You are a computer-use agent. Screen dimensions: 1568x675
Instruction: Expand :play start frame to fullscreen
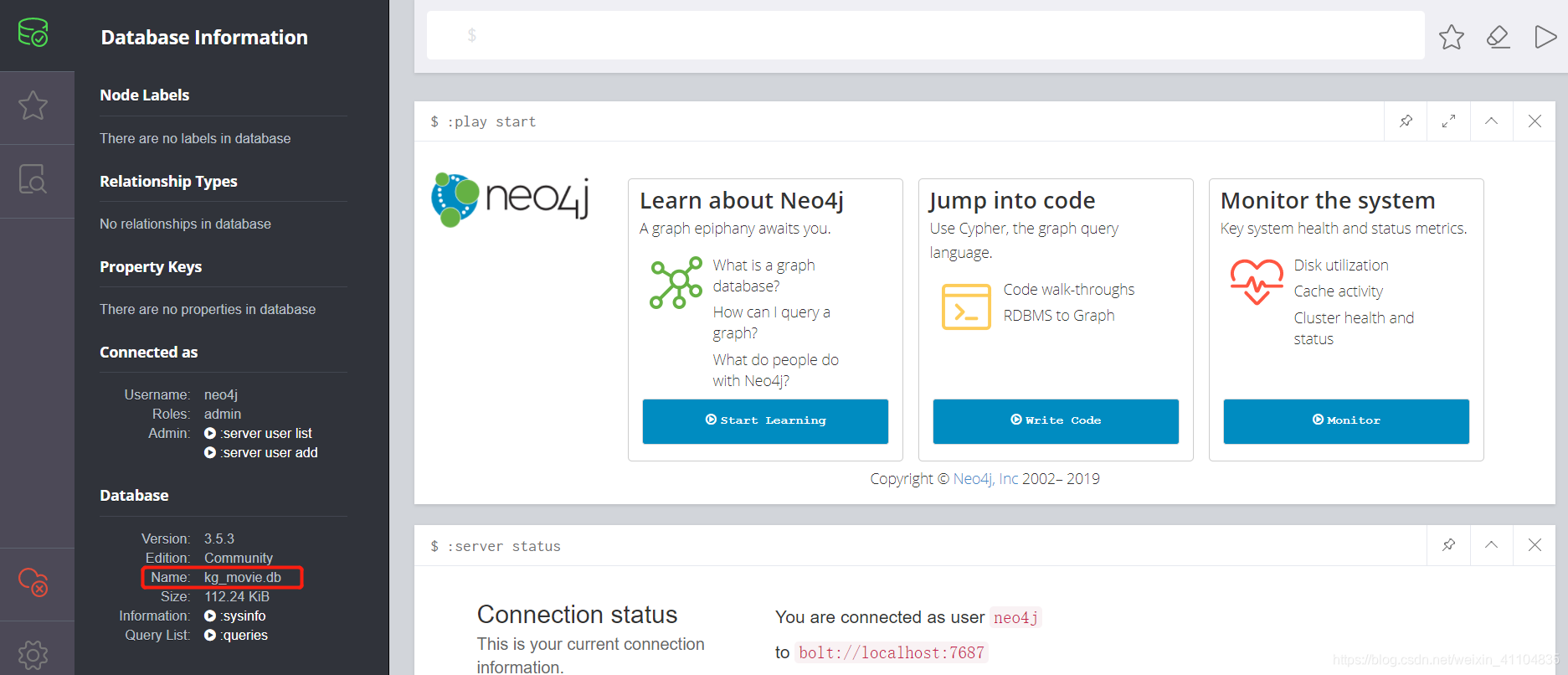coord(1449,121)
